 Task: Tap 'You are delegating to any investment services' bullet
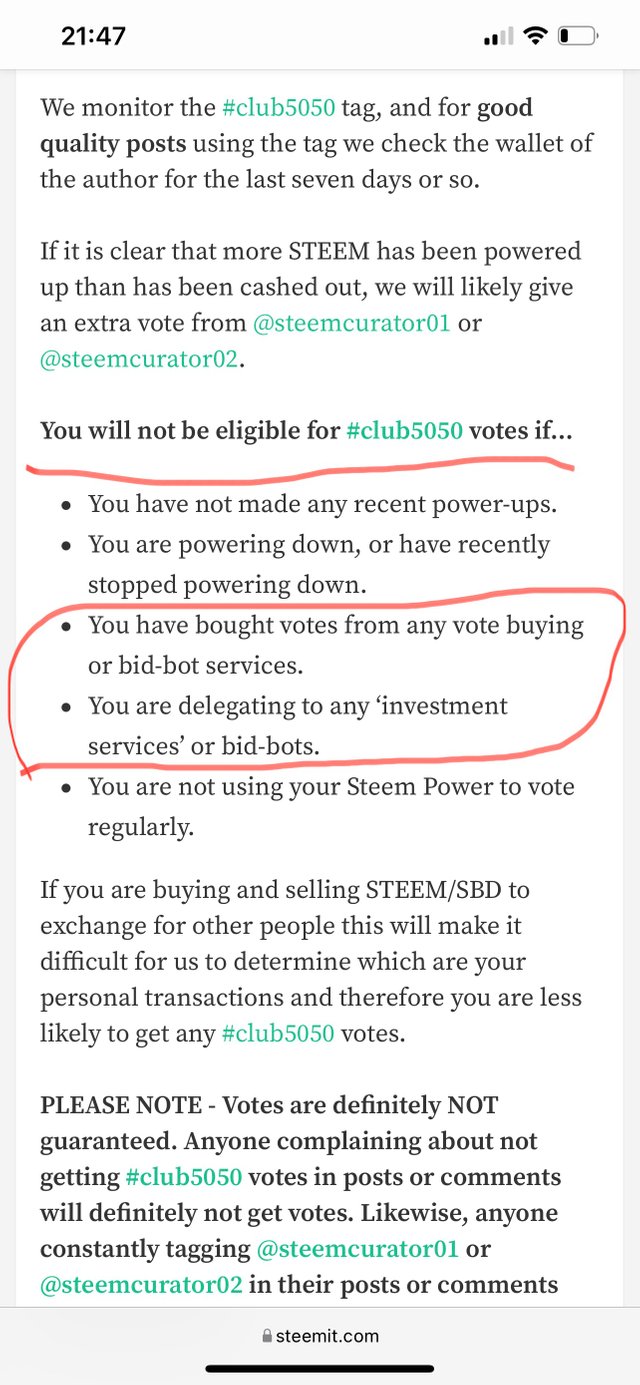(298, 726)
